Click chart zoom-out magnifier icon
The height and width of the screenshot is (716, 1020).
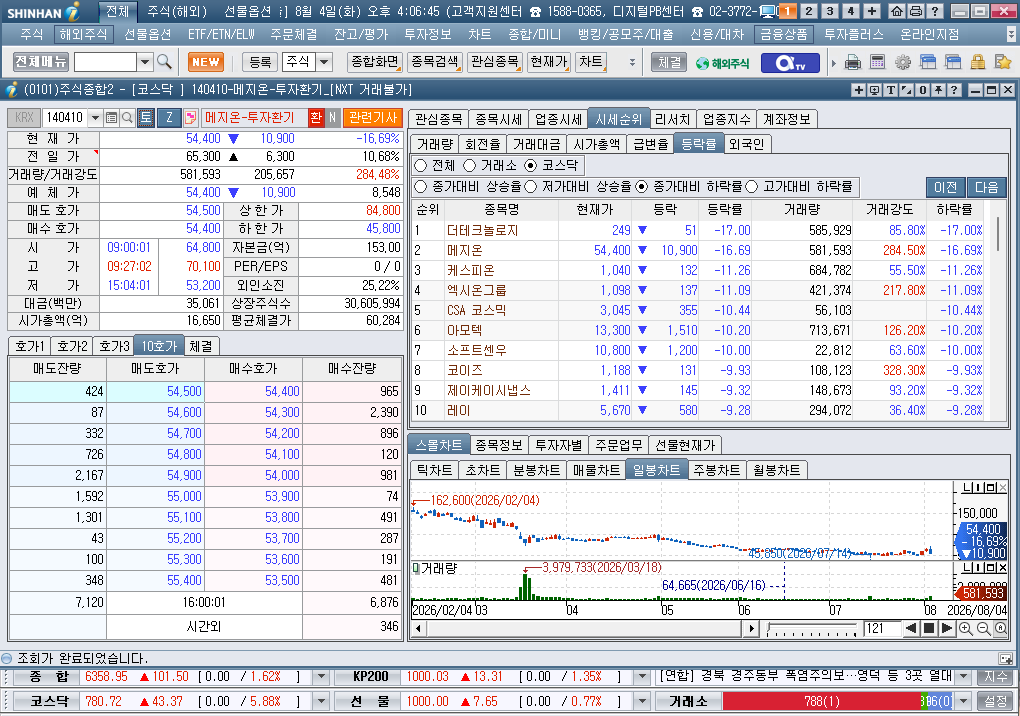click(x=983, y=628)
